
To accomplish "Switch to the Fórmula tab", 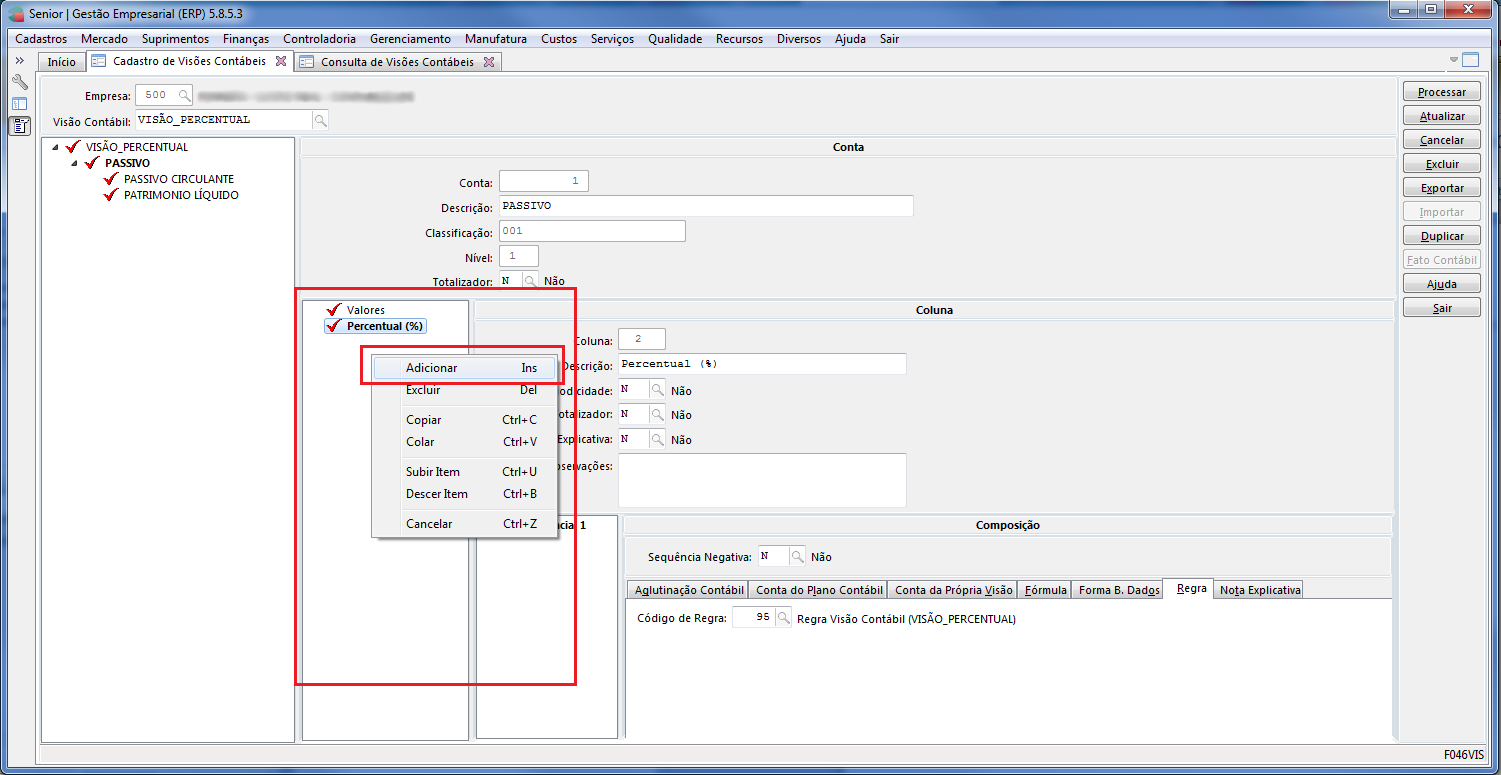I will 1046,590.
